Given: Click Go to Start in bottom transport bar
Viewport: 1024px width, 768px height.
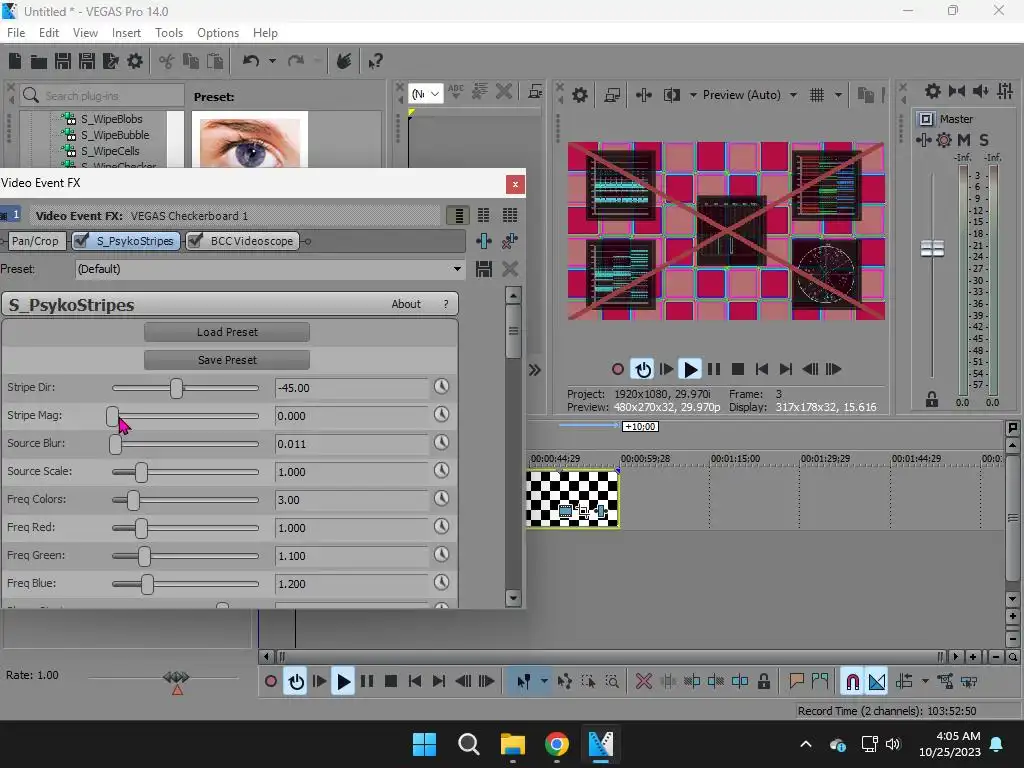Looking at the screenshot, I should click(415, 682).
